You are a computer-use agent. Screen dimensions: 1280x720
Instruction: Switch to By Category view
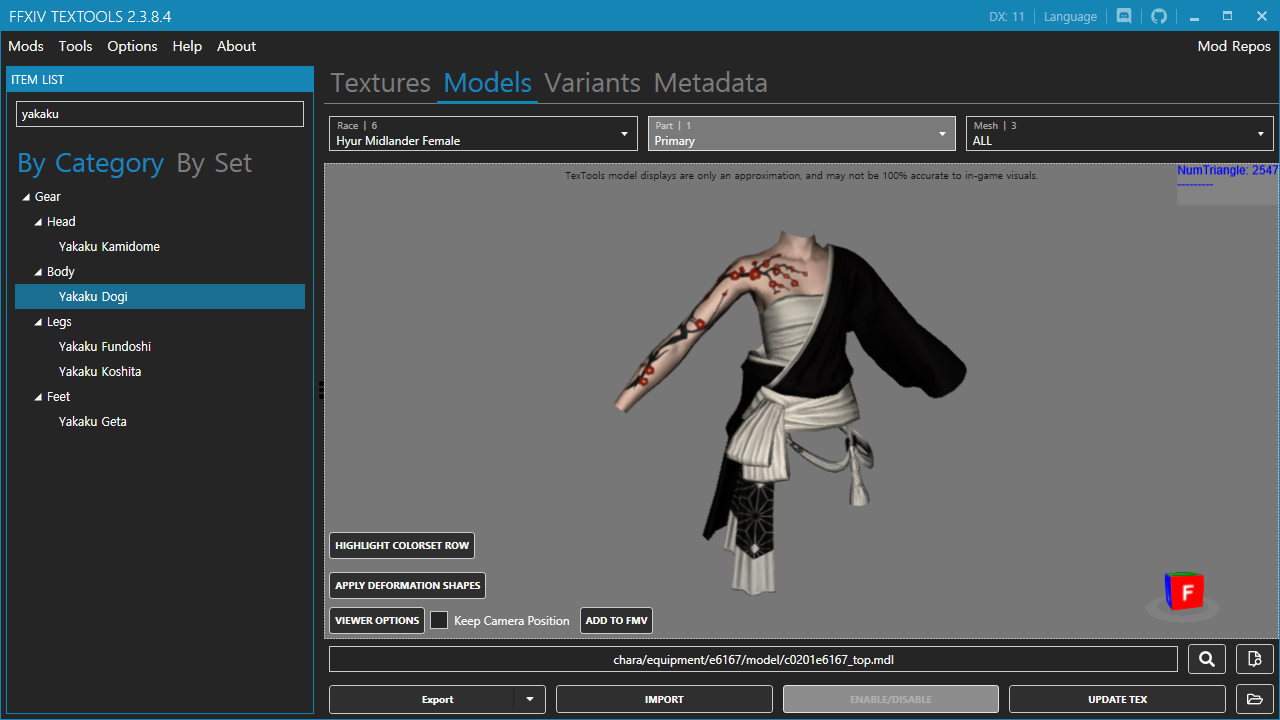pos(91,163)
